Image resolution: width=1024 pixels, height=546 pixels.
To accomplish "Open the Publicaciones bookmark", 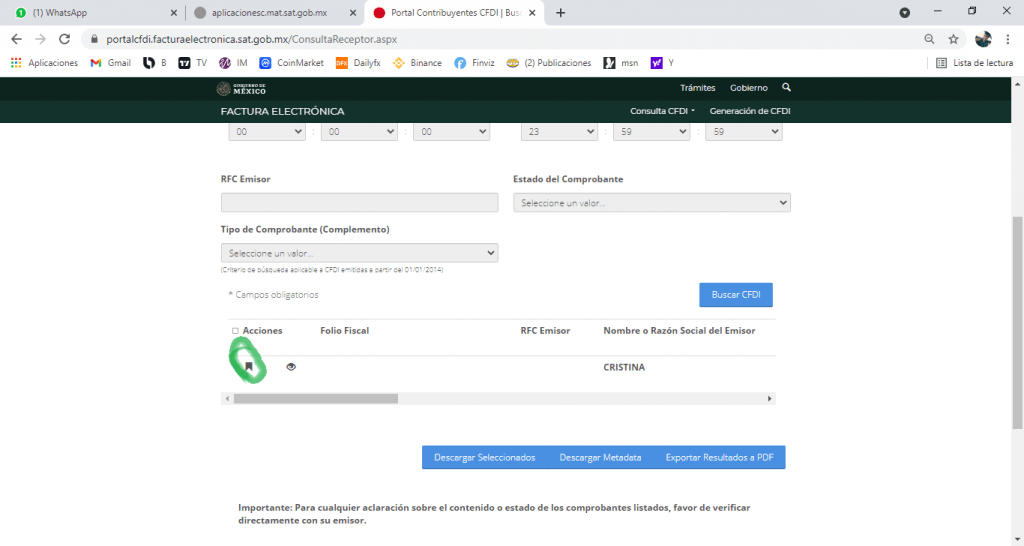I will [549, 63].
